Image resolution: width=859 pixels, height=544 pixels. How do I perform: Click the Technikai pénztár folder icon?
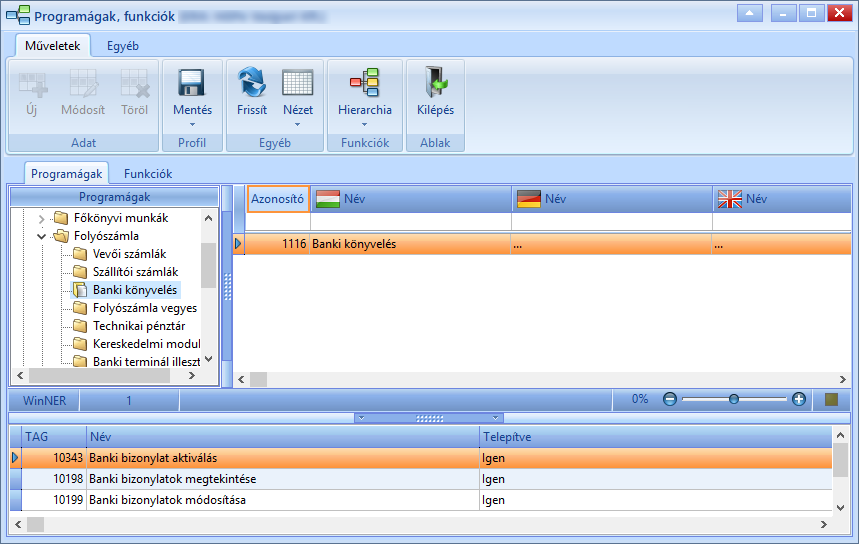pyautogui.click(x=80, y=326)
